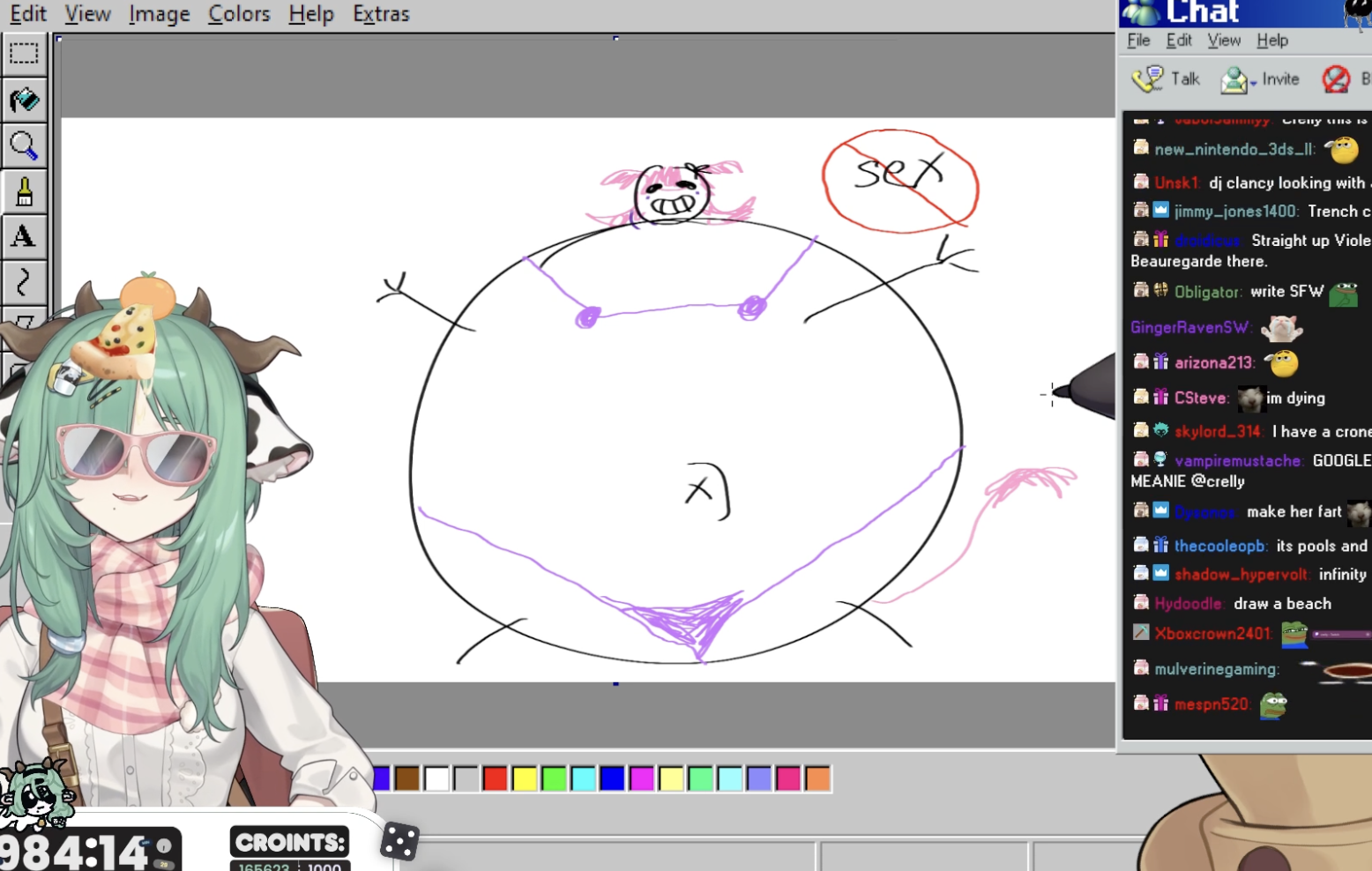Click the avatar emote before im dying
The height and width of the screenshot is (871, 1372).
point(1250,398)
